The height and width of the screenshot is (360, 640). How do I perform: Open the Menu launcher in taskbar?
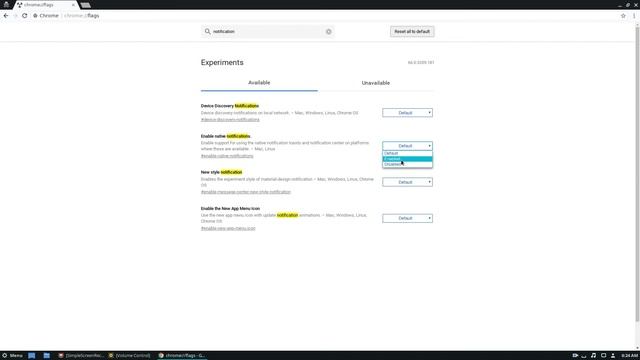click(x=12, y=356)
